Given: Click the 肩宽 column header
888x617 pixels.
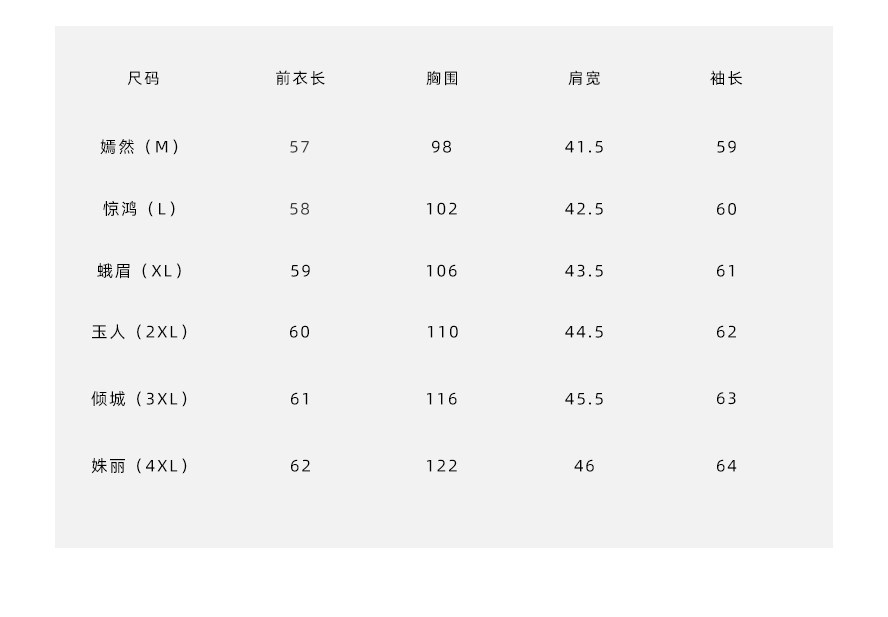Looking at the screenshot, I should click(x=584, y=78).
